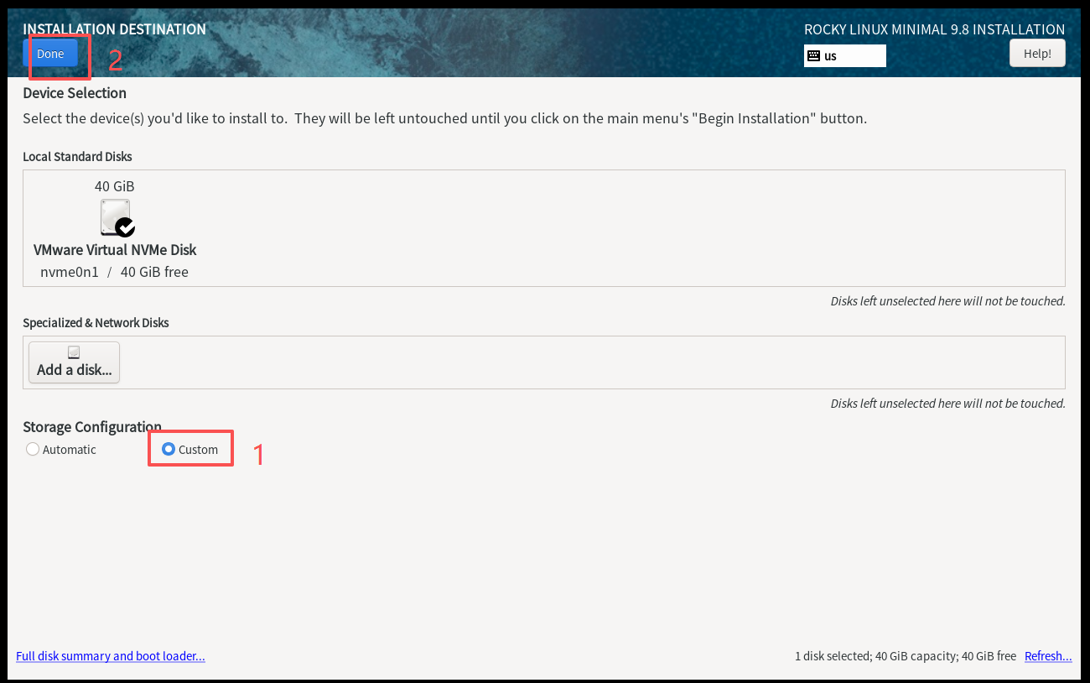The width and height of the screenshot is (1090, 683).
Task: Click the 1 disk selected status text
Action: 905,656
